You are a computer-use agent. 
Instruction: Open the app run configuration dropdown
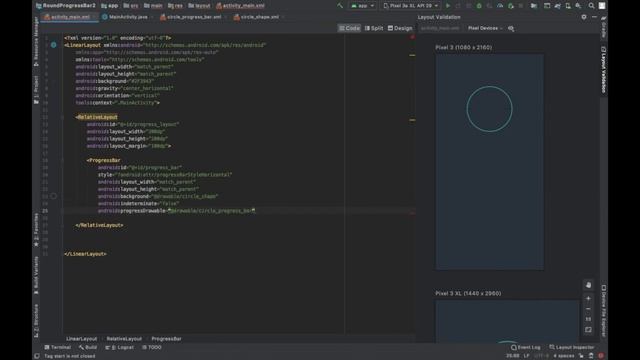tap(362, 6)
